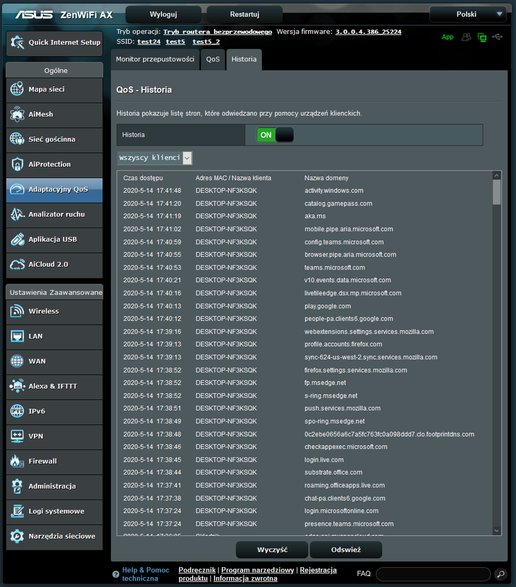Open AiProtection shield icon

[x=17, y=164]
